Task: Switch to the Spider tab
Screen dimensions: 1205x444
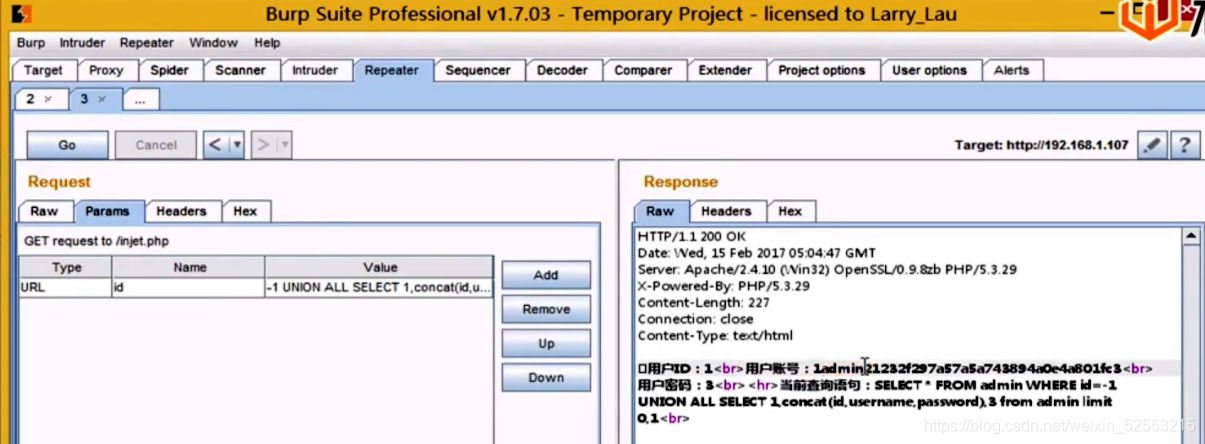Action: coord(169,70)
